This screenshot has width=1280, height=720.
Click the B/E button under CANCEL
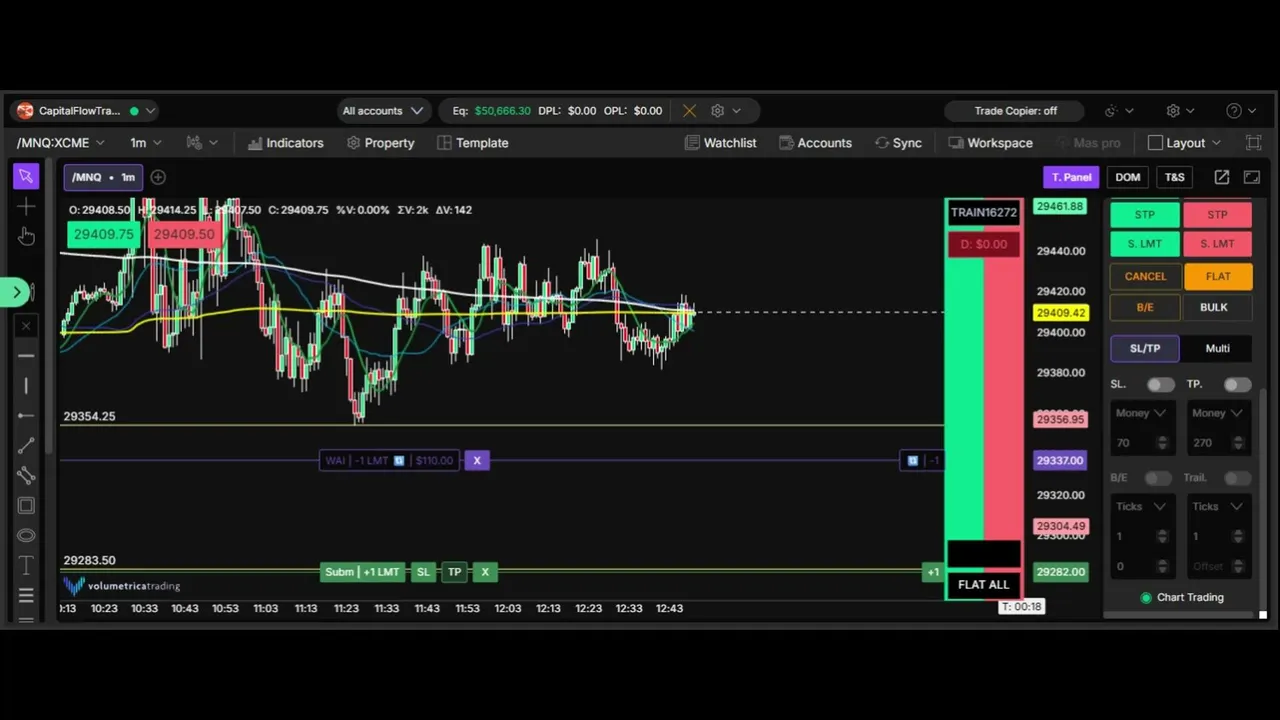pos(1145,307)
